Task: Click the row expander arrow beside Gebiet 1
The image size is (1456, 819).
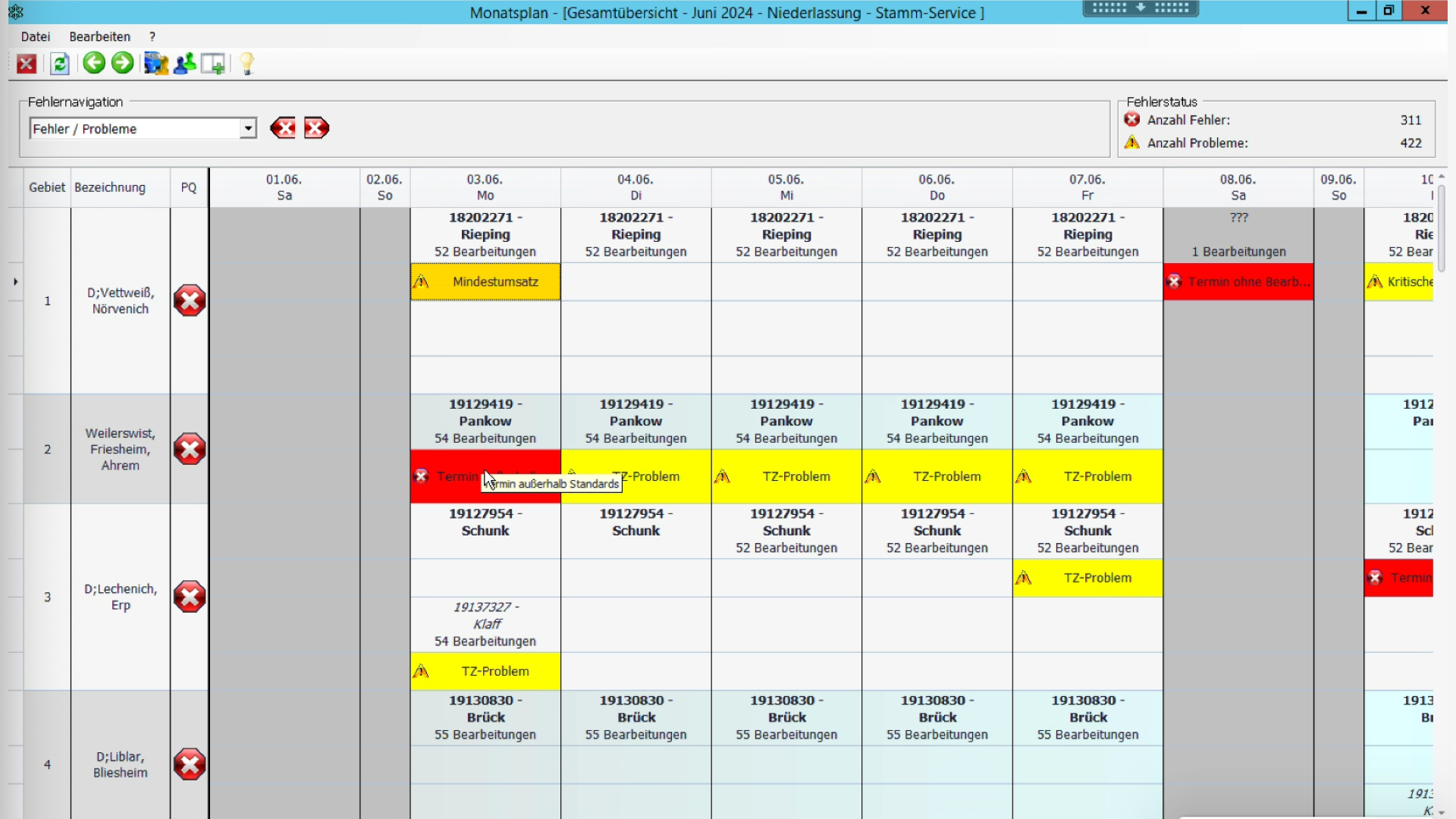Action: [x=14, y=281]
